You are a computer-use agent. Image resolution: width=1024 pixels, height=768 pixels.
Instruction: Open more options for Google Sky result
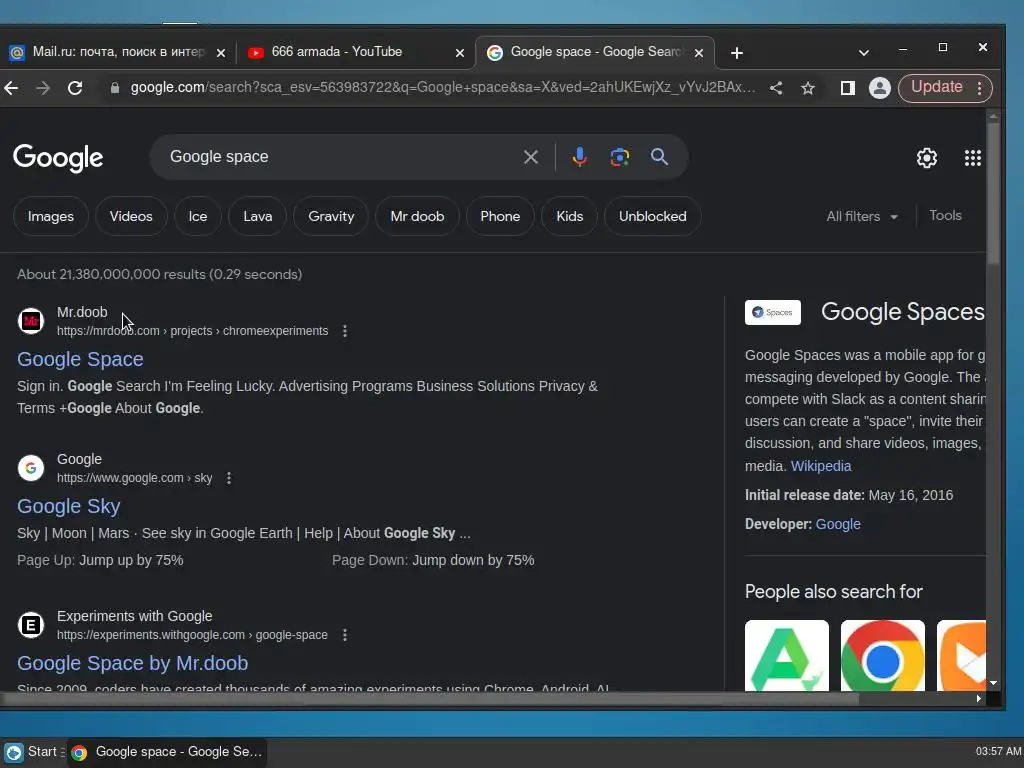229,478
